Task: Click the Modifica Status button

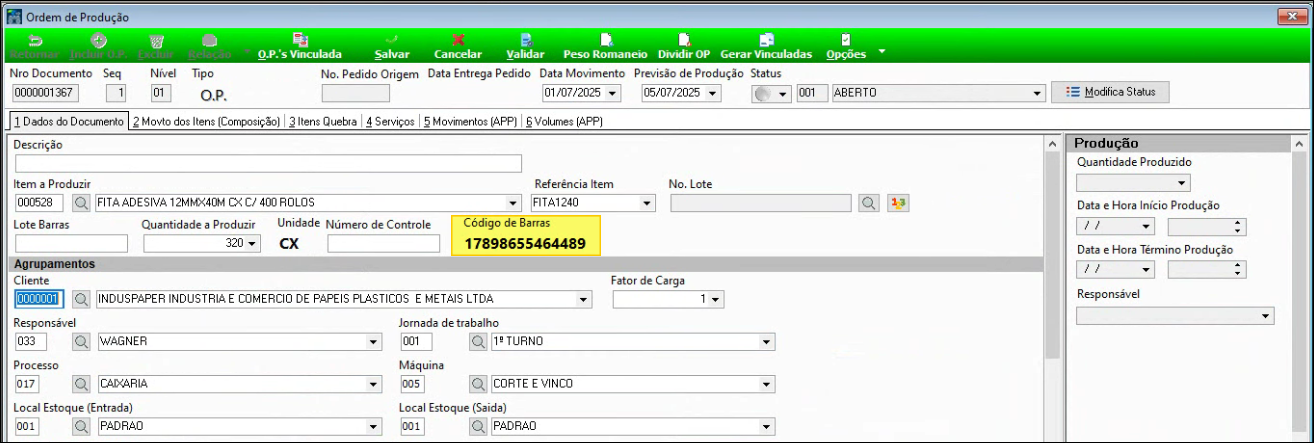Action: click(x=1110, y=92)
